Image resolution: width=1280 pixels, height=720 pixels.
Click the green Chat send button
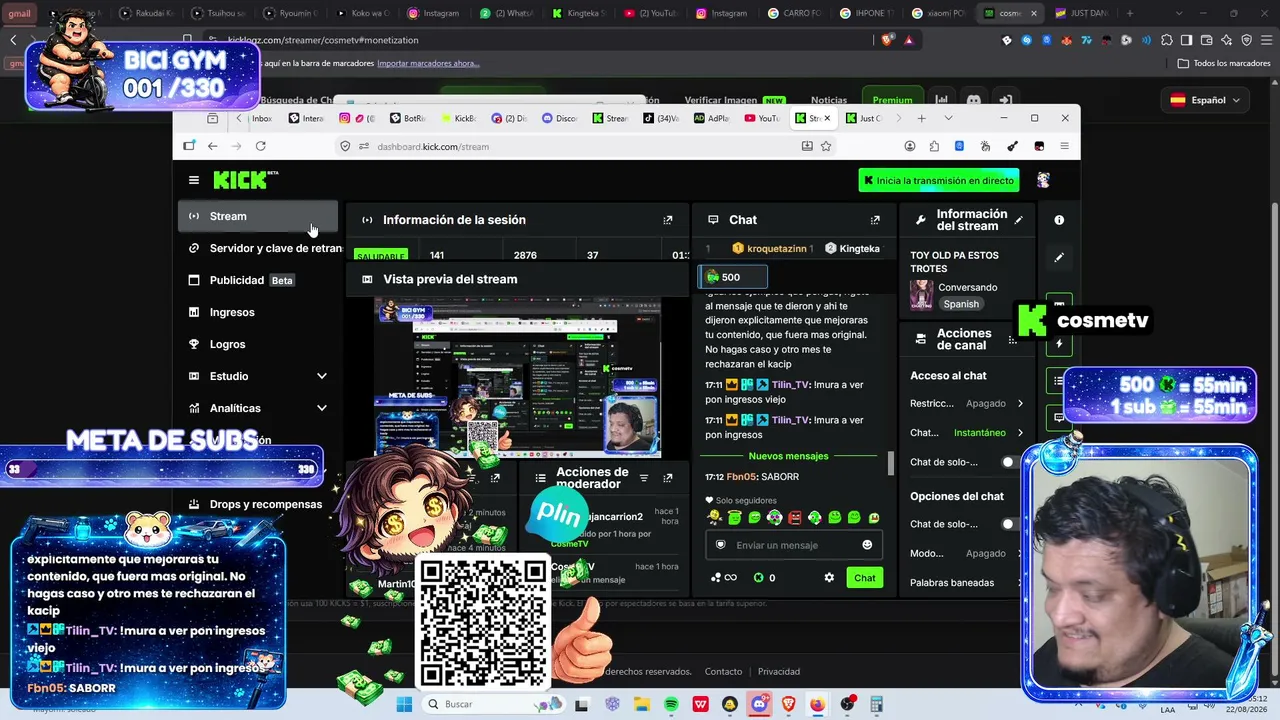[865, 577]
